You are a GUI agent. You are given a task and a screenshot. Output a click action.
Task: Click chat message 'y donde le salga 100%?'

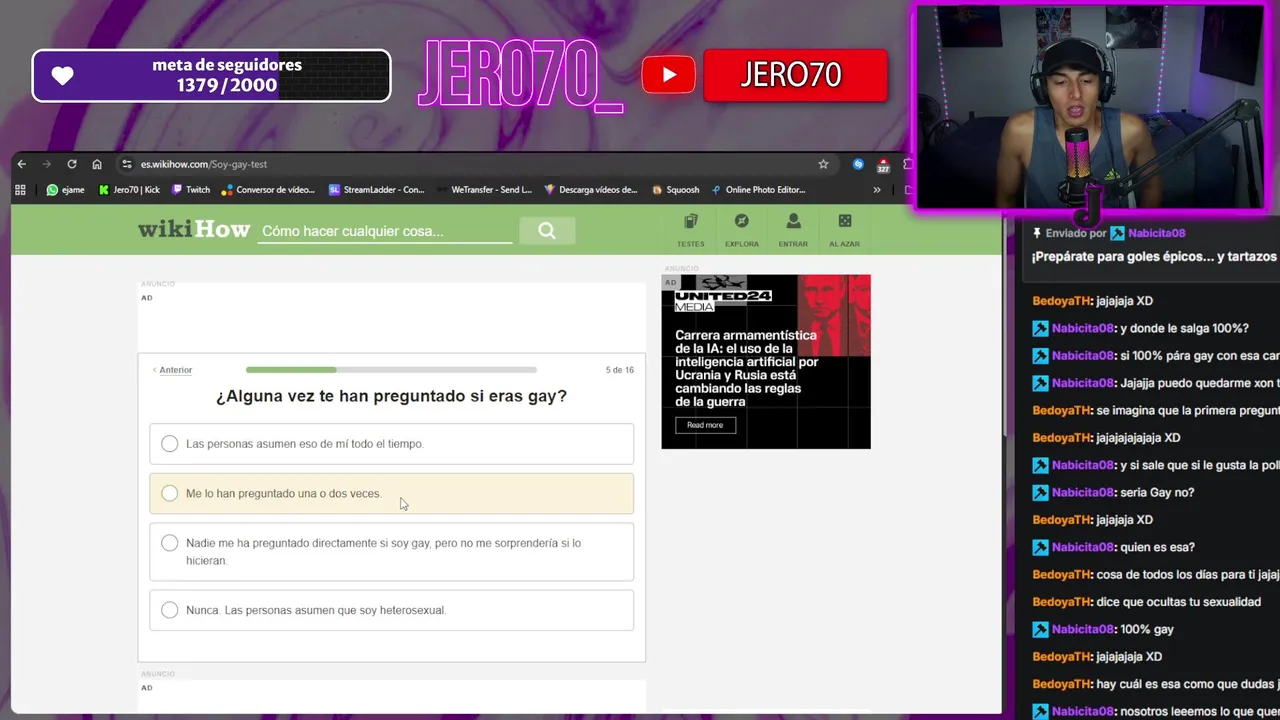pos(1184,328)
